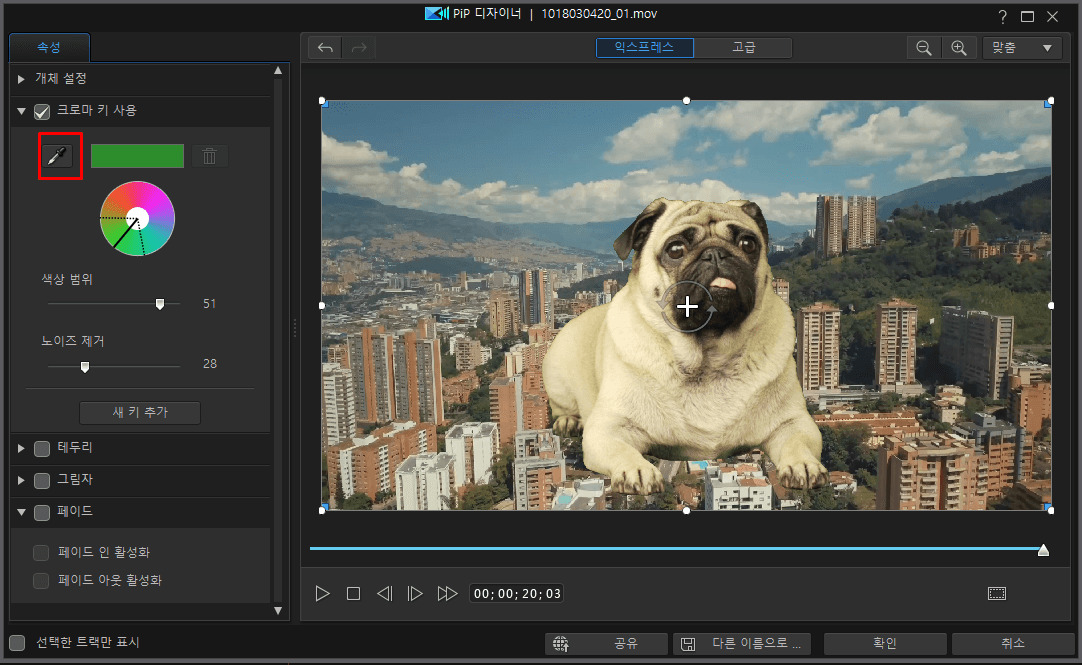Enable the 그림자 checkbox
Image resolution: width=1082 pixels, height=665 pixels.
[x=42, y=480]
